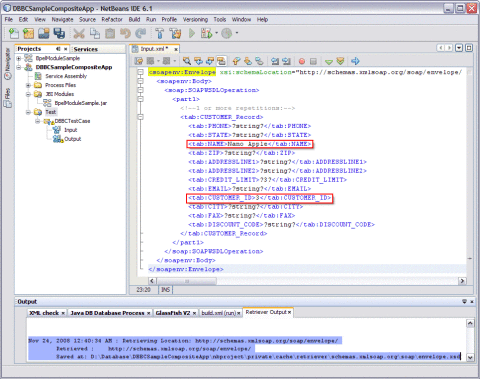Screen dimensions: 480x379
Task: Click the New File toolbar icon
Action: [x=14, y=33]
